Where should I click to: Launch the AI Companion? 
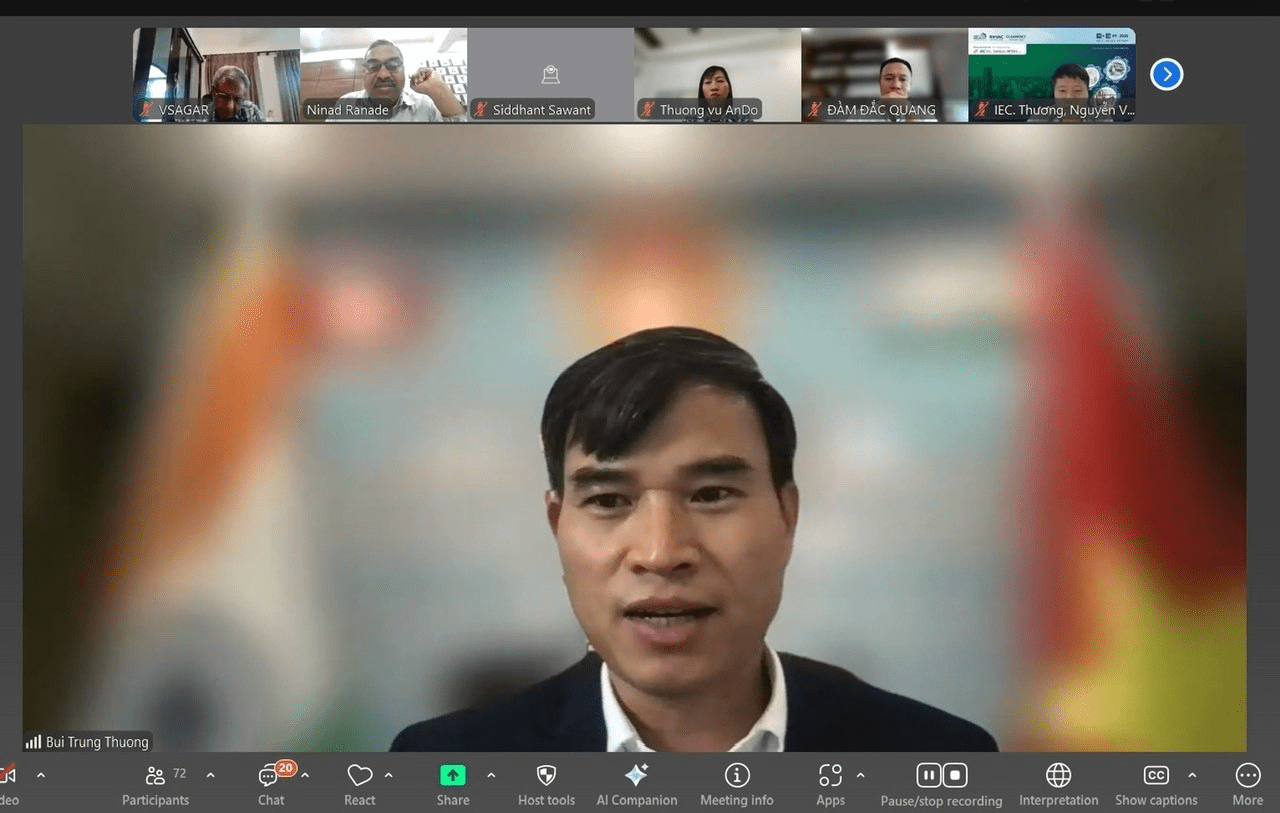pos(636,776)
